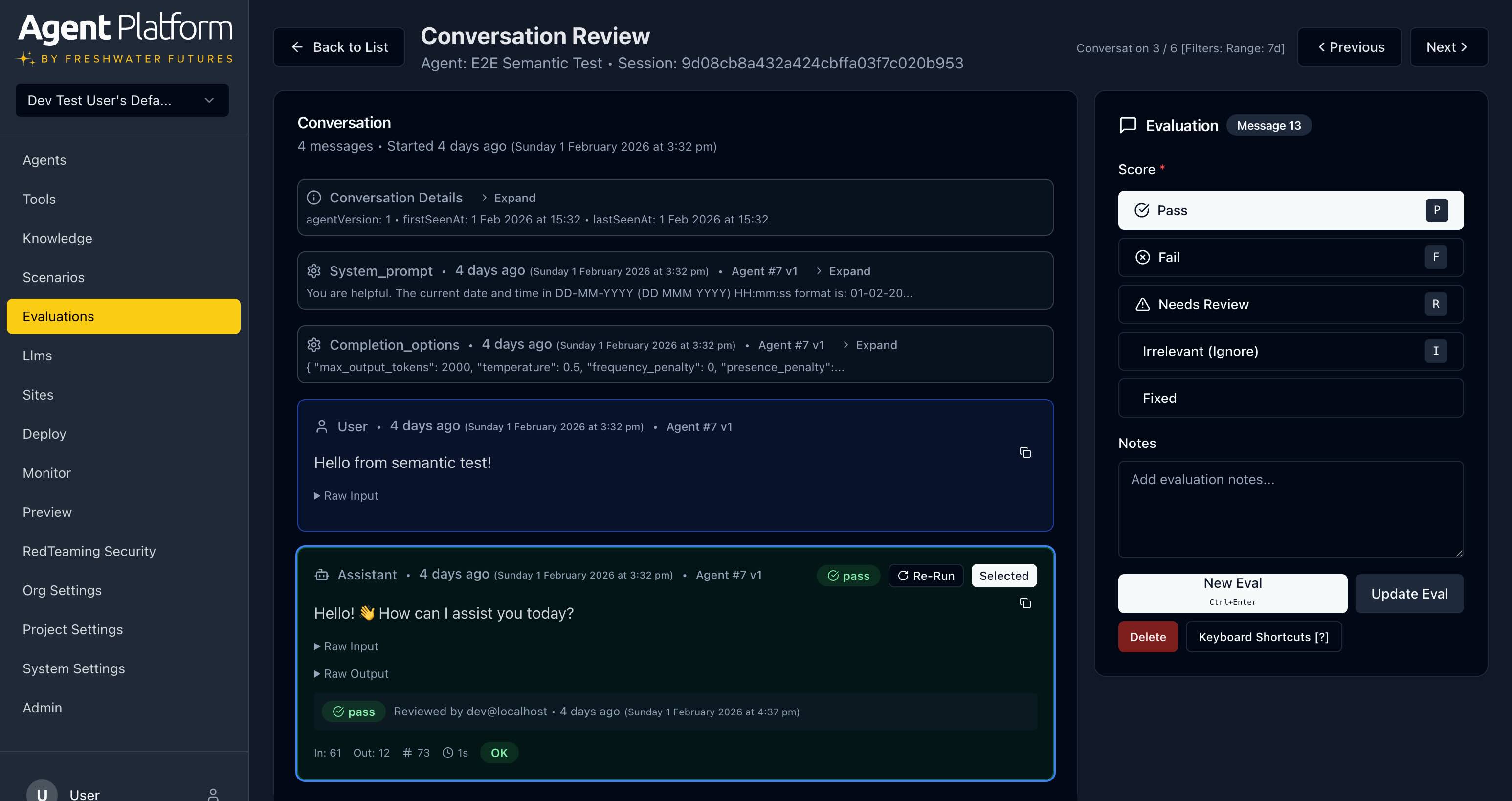Image resolution: width=1512 pixels, height=801 pixels.
Task: Click the Re-Run button
Action: point(926,576)
